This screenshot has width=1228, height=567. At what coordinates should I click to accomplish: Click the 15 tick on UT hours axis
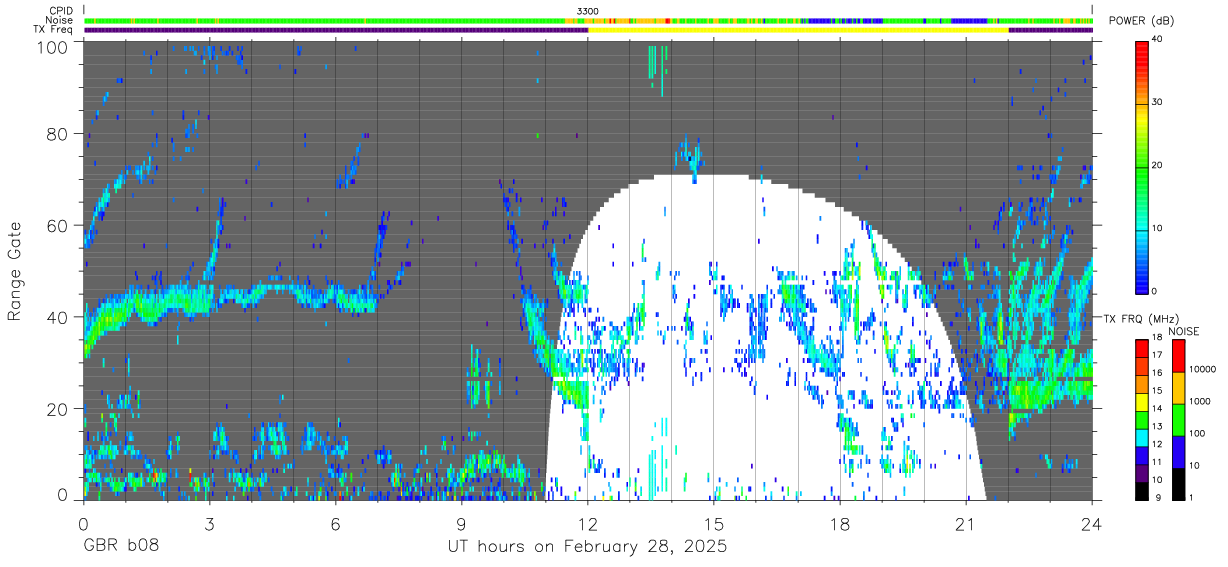click(714, 523)
